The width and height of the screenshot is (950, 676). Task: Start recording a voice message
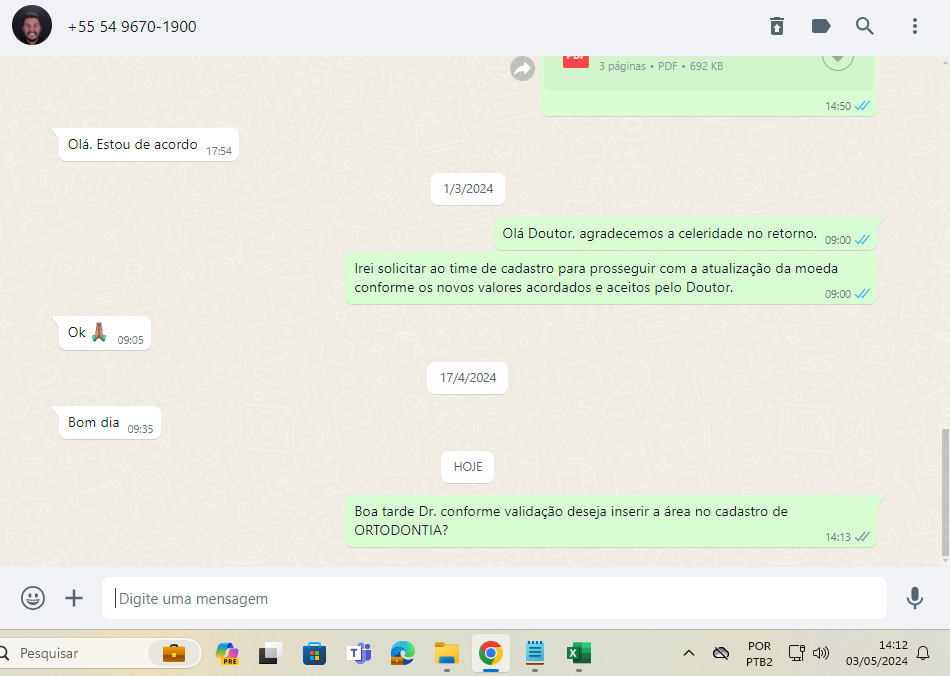pos(914,598)
